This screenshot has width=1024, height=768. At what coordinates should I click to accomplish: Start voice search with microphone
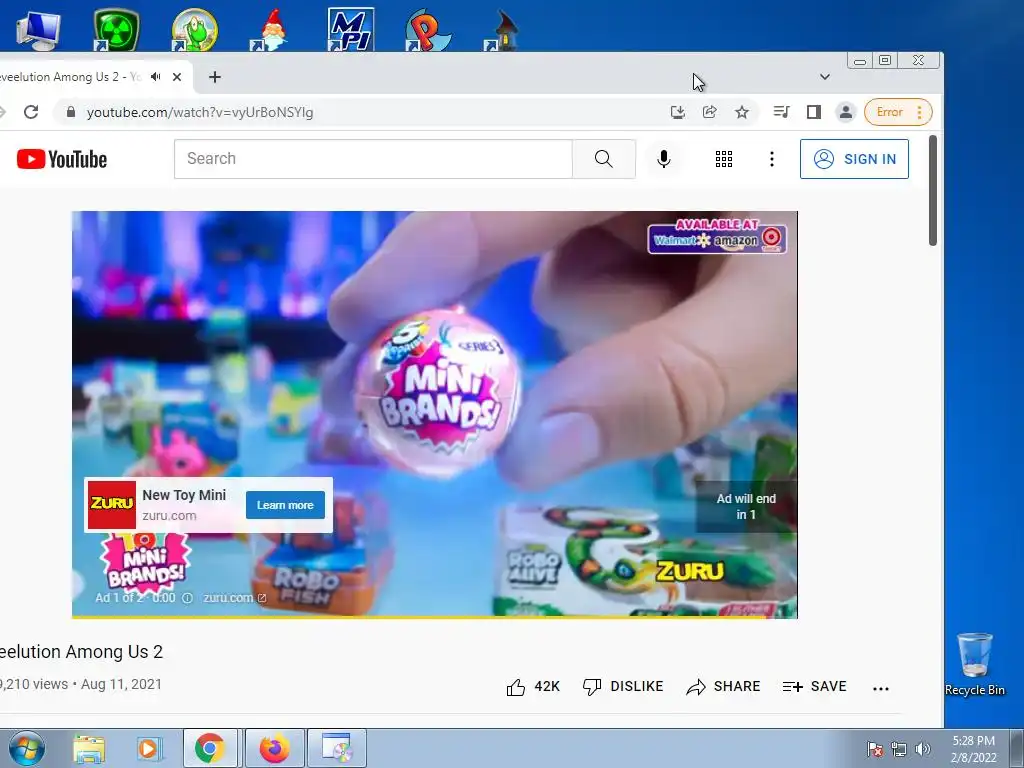[x=664, y=159]
